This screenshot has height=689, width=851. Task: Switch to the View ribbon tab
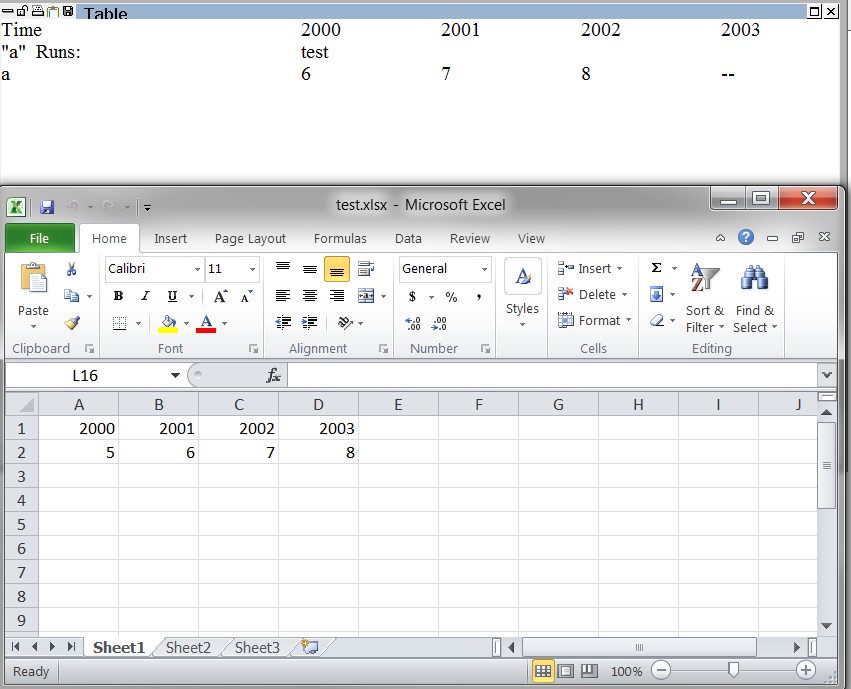click(x=531, y=238)
